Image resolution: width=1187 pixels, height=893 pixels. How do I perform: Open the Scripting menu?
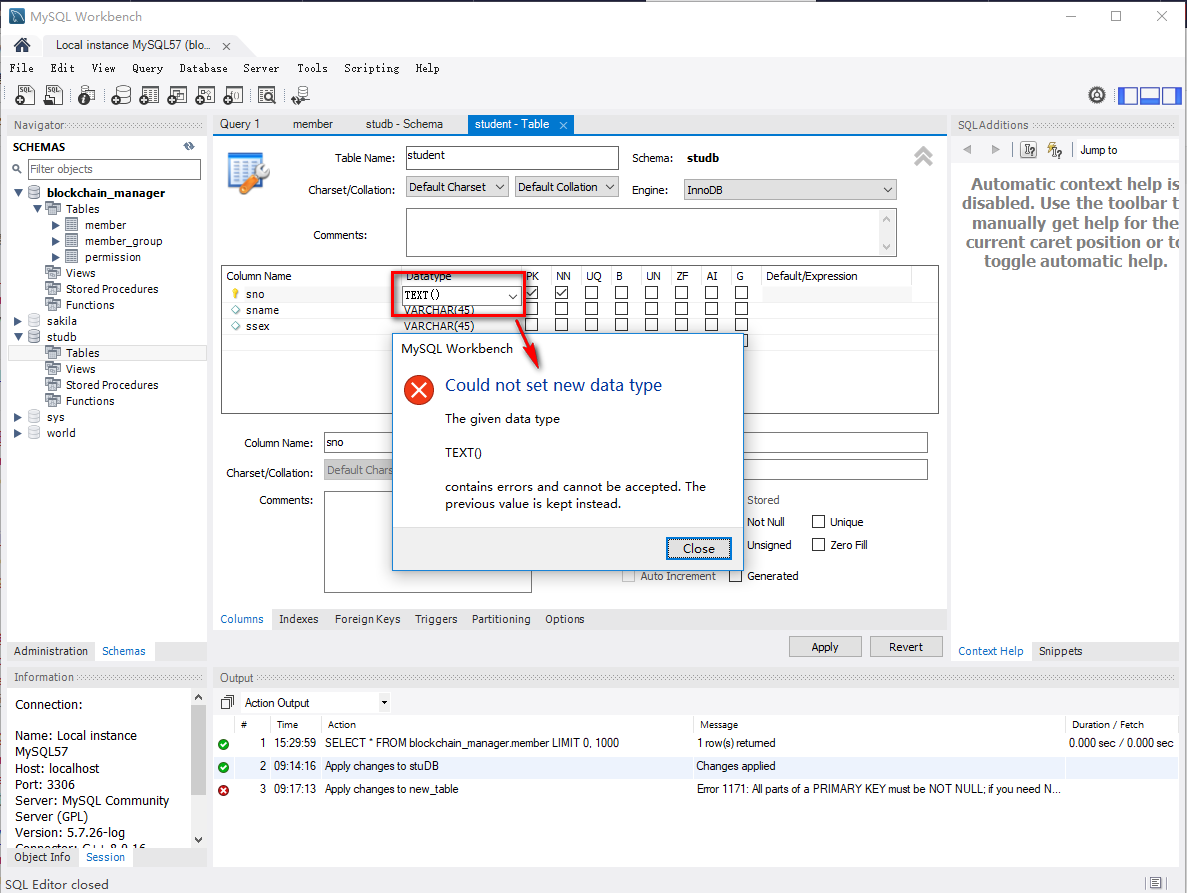[x=371, y=68]
